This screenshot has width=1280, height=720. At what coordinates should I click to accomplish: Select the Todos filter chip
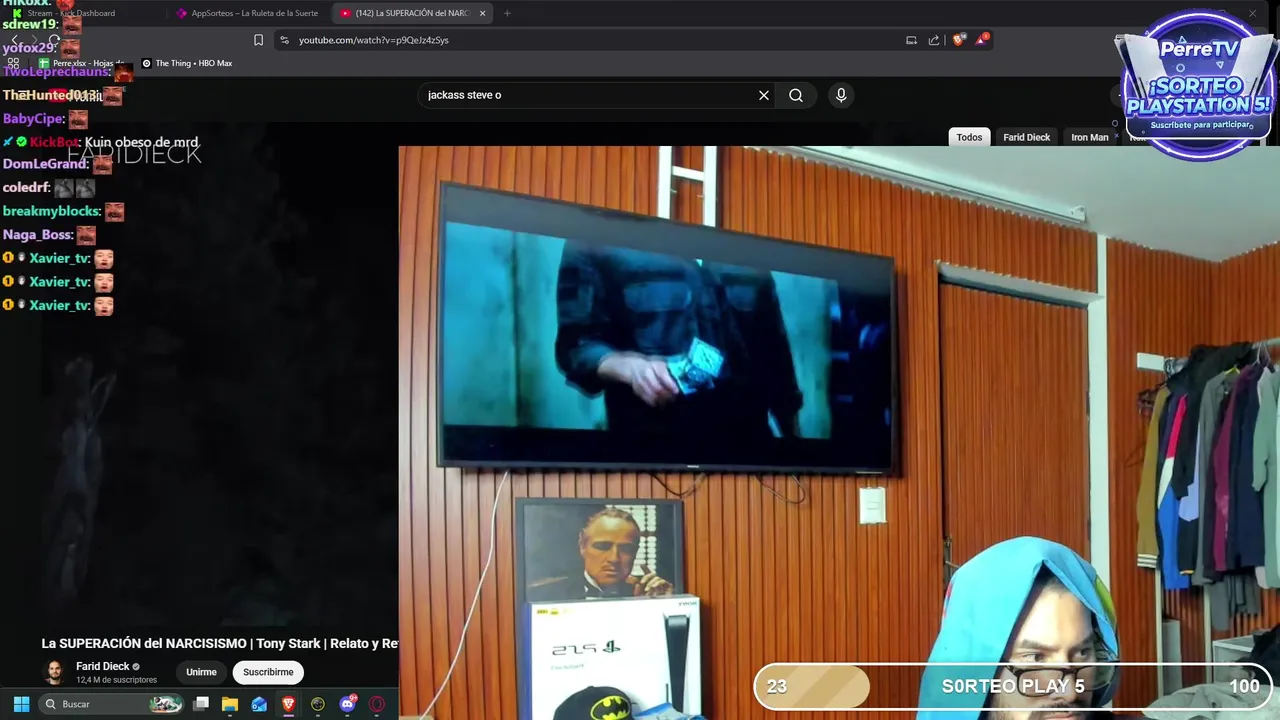tap(969, 137)
